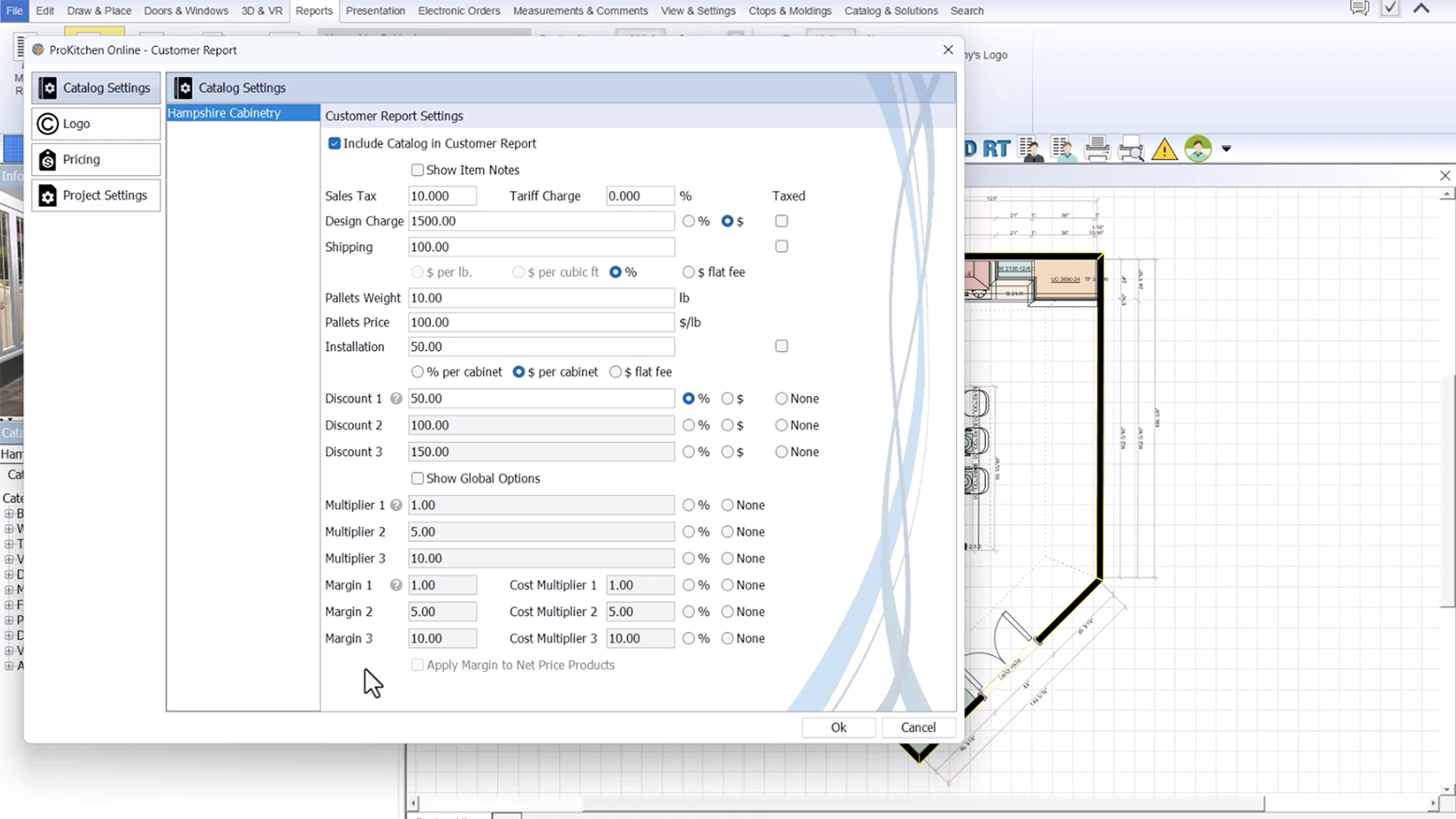
Task: Switch to the Pricing settings tab
Action: pos(96,160)
